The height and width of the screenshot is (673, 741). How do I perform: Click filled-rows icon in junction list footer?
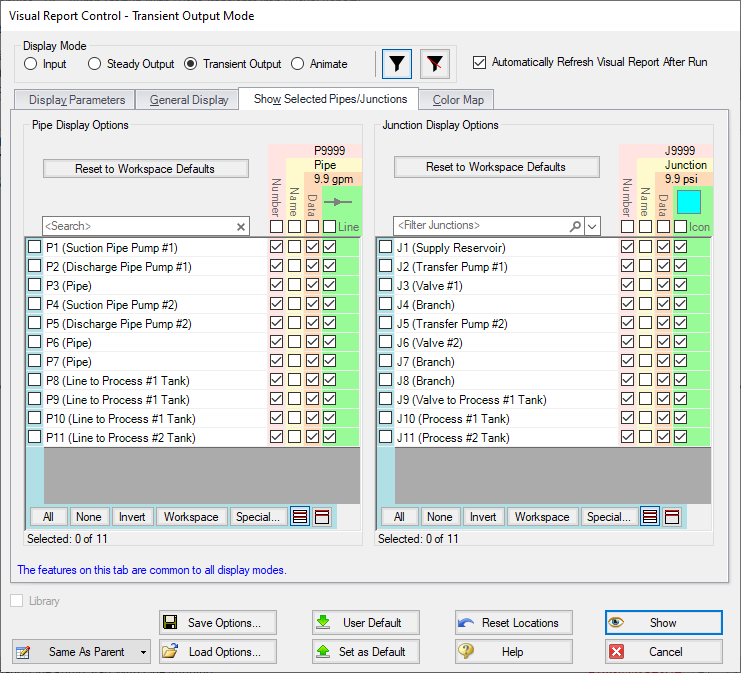(650, 517)
